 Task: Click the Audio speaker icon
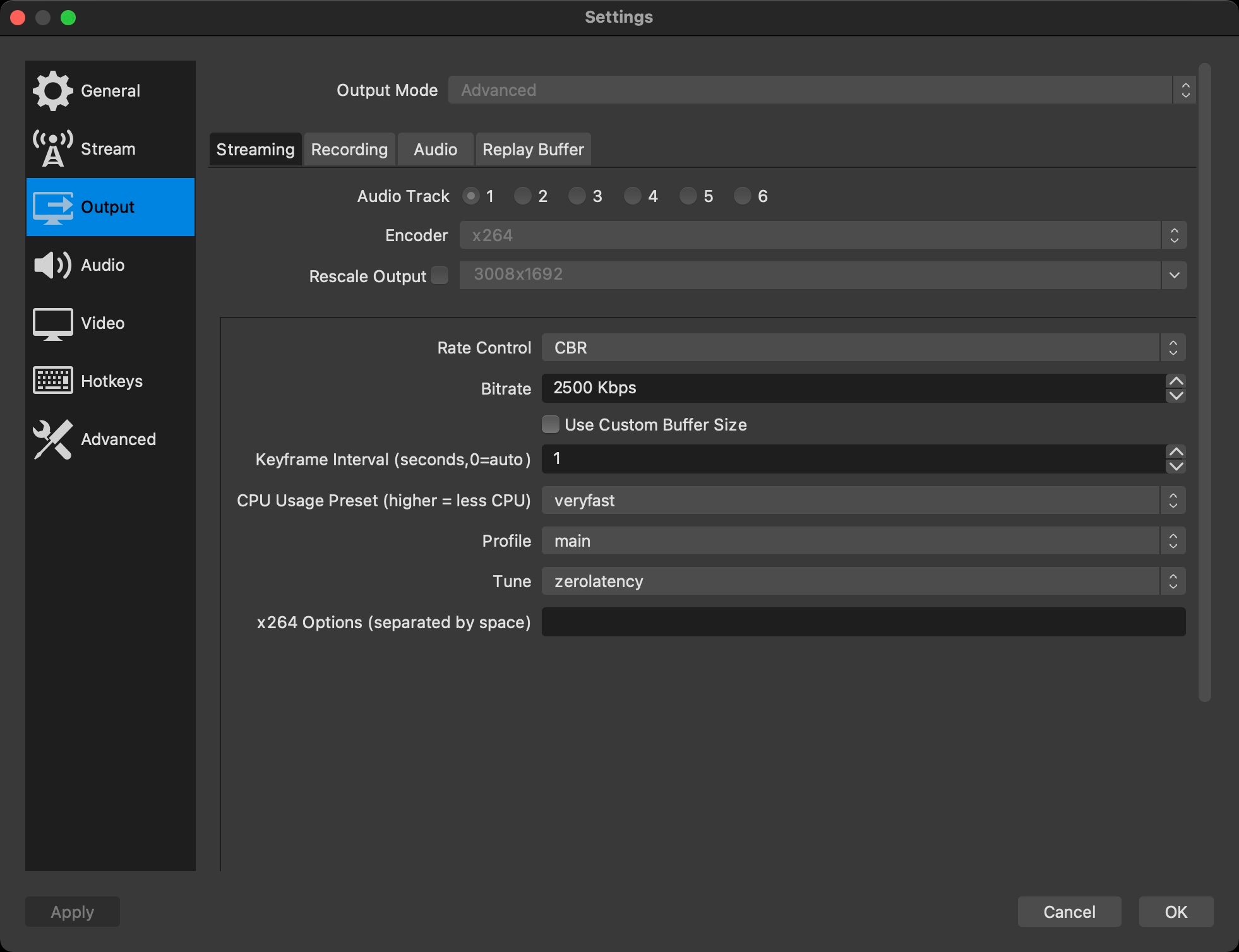tap(52, 265)
